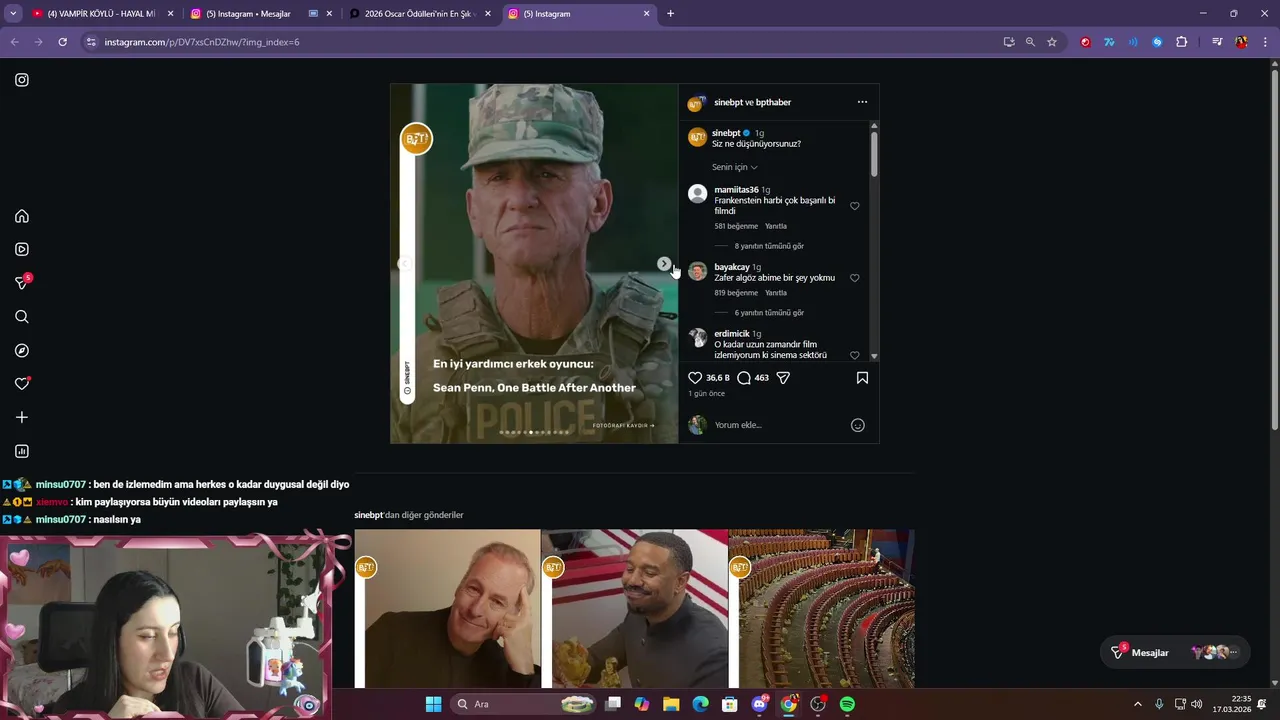
Task: Open Discord from the taskbar
Action: (759, 704)
